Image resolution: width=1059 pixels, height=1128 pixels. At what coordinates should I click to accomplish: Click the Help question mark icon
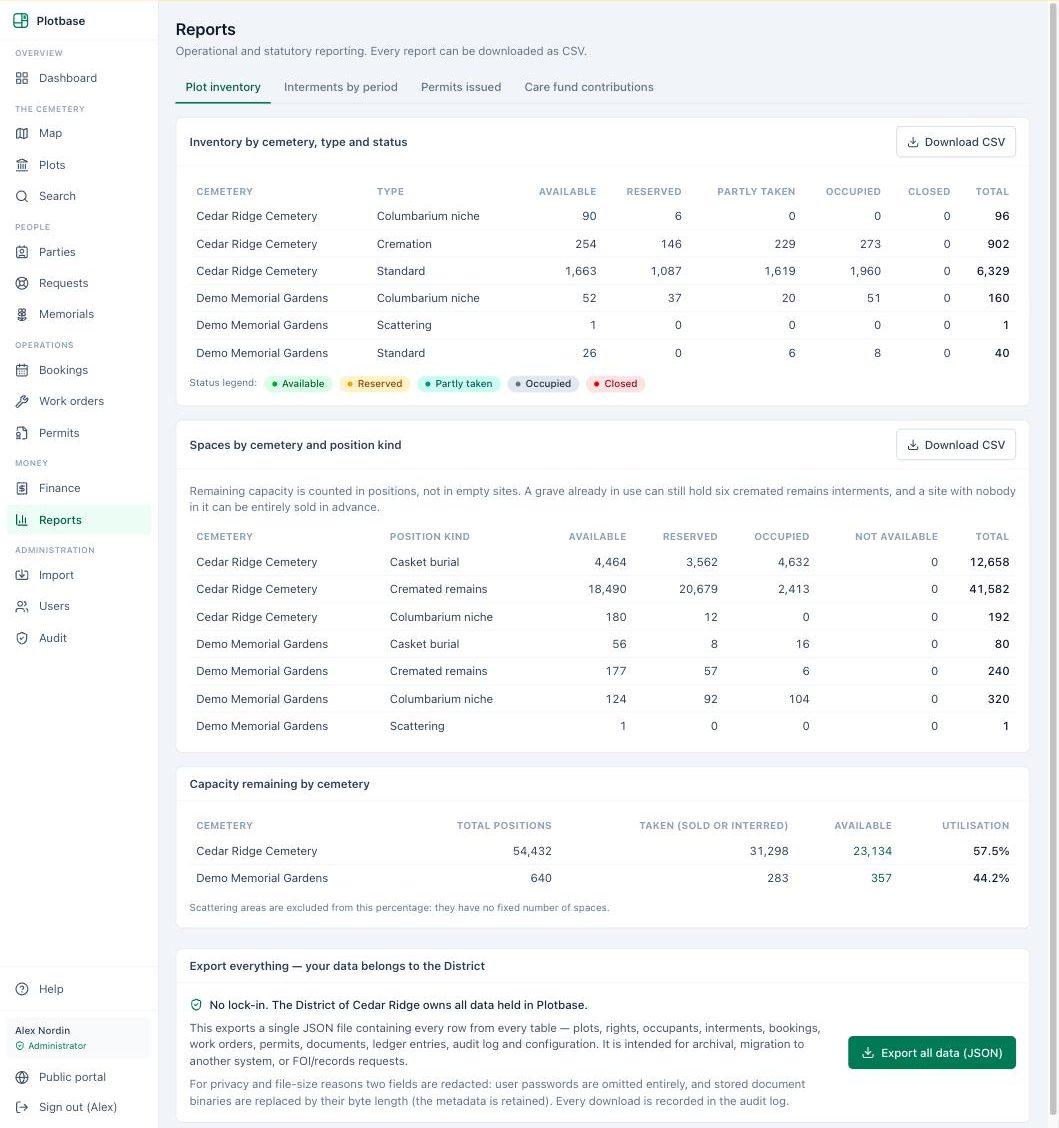(22, 988)
